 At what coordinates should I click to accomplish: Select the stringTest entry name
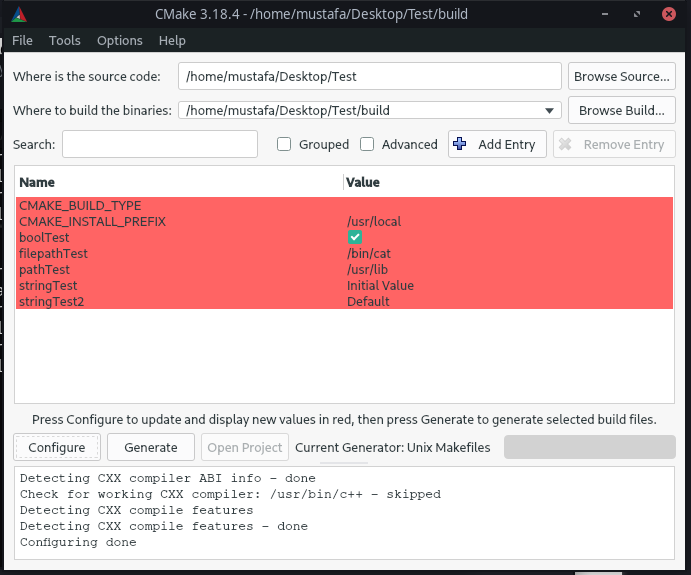(x=48, y=286)
